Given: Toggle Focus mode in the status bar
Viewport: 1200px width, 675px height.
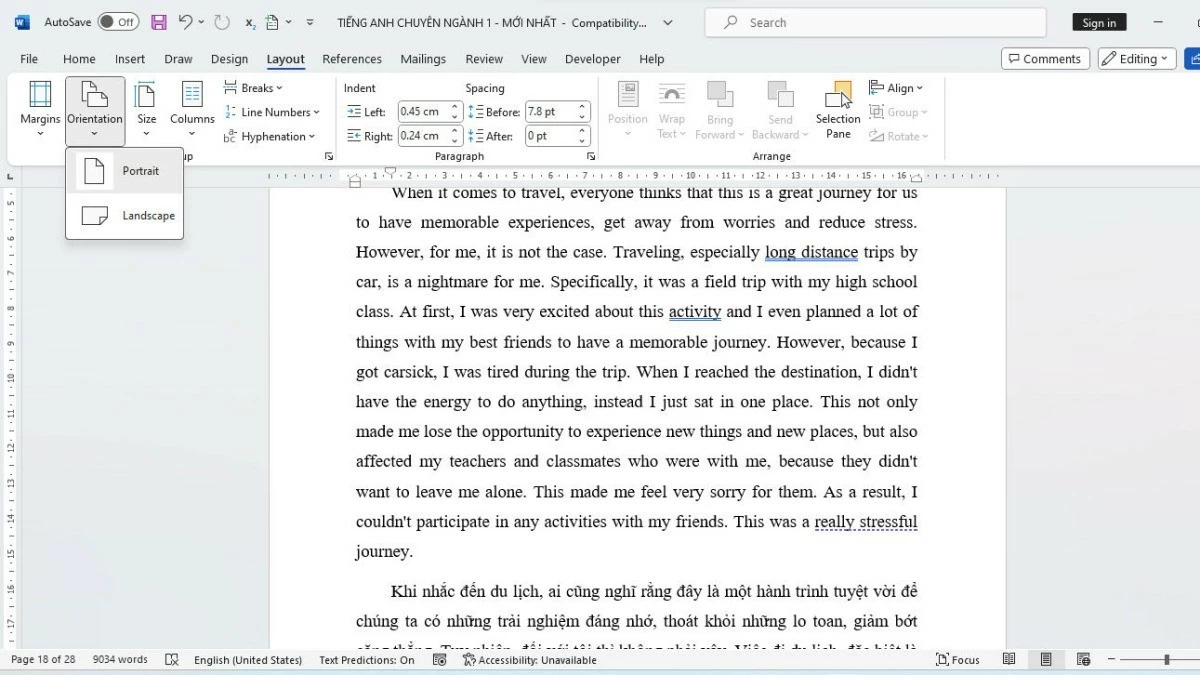Looking at the screenshot, I should tap(956, 659).
